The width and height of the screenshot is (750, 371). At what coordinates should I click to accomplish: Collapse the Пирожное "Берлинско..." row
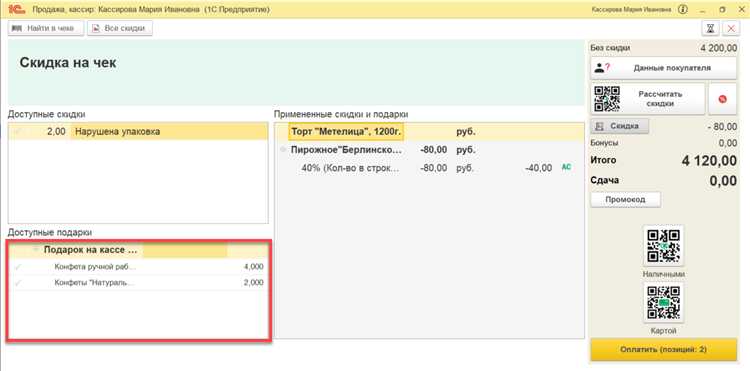pos(283,150)
